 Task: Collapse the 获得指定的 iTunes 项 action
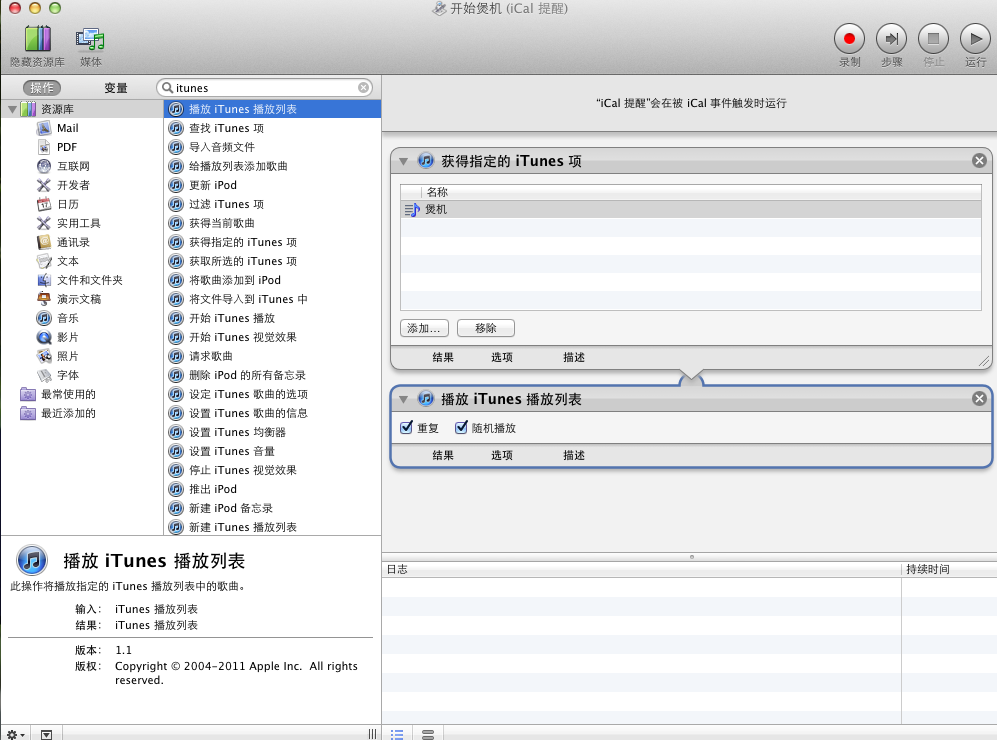coord(403,161)
